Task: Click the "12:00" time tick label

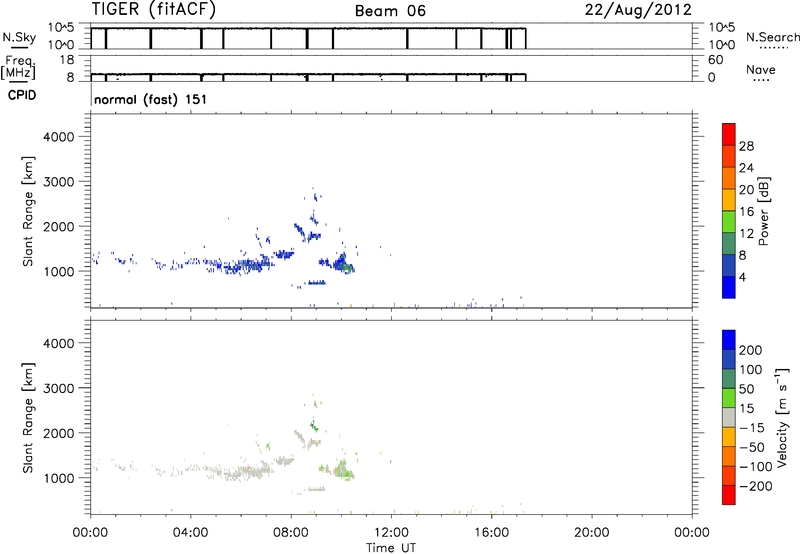Action: point(391,533)
